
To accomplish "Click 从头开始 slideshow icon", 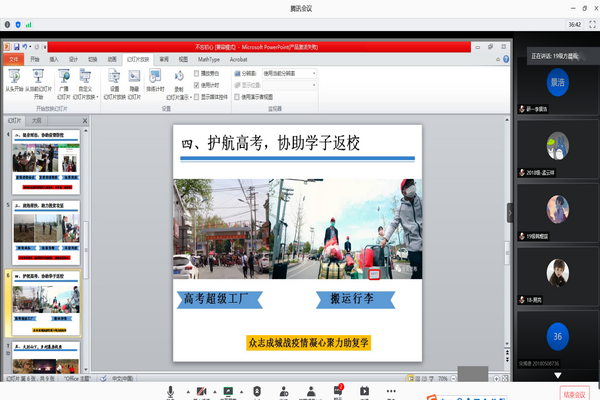I will click(x=16, y=78).
